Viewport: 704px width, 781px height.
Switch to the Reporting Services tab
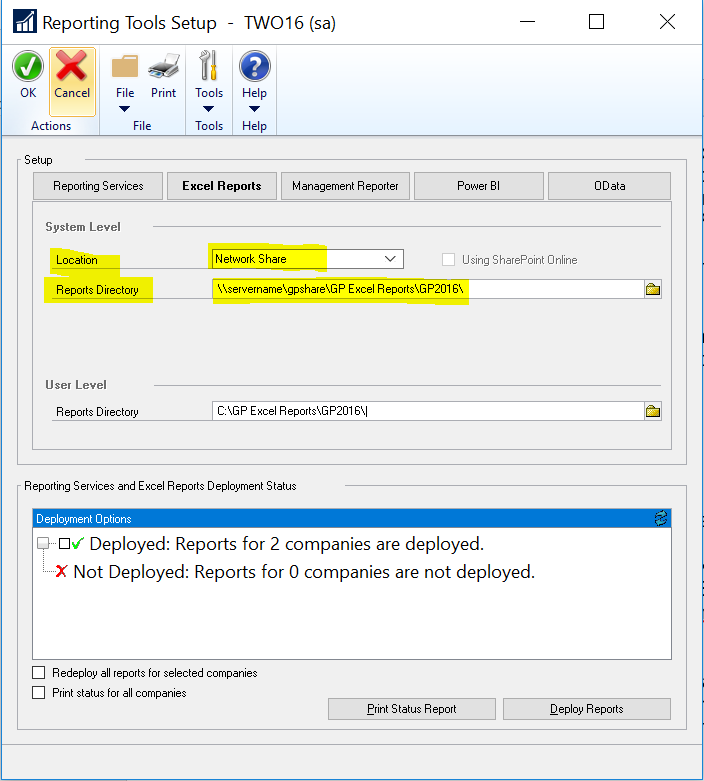[98, 186]
